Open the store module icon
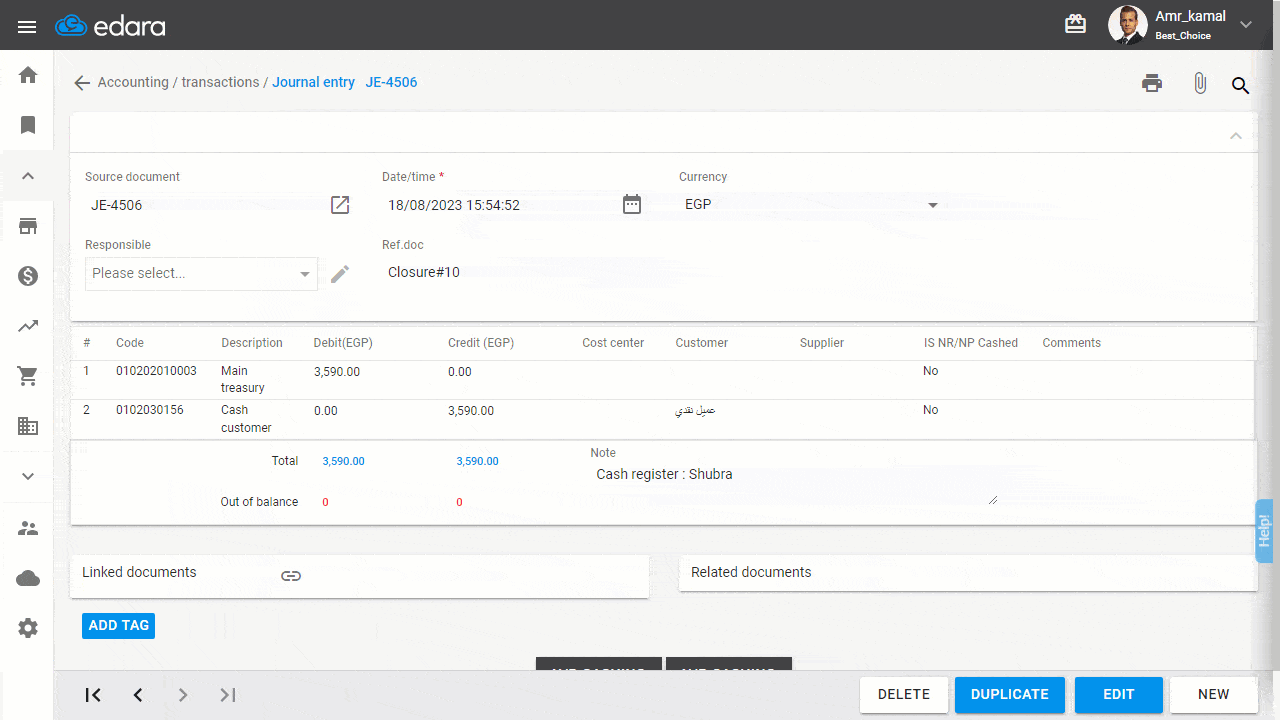1280x720 pixels. point(28,226)
